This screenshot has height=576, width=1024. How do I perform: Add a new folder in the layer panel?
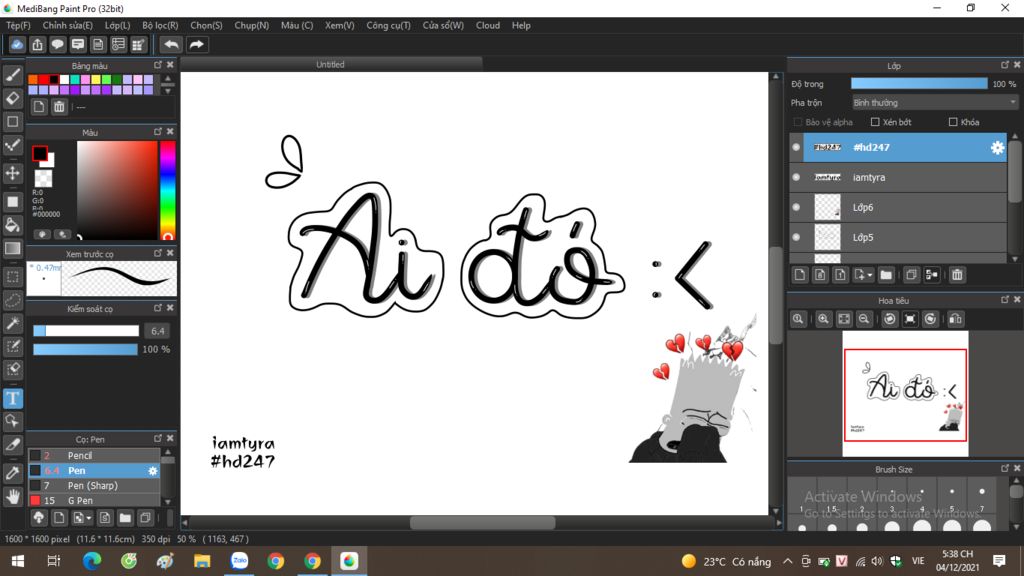[x=886, y=275]
